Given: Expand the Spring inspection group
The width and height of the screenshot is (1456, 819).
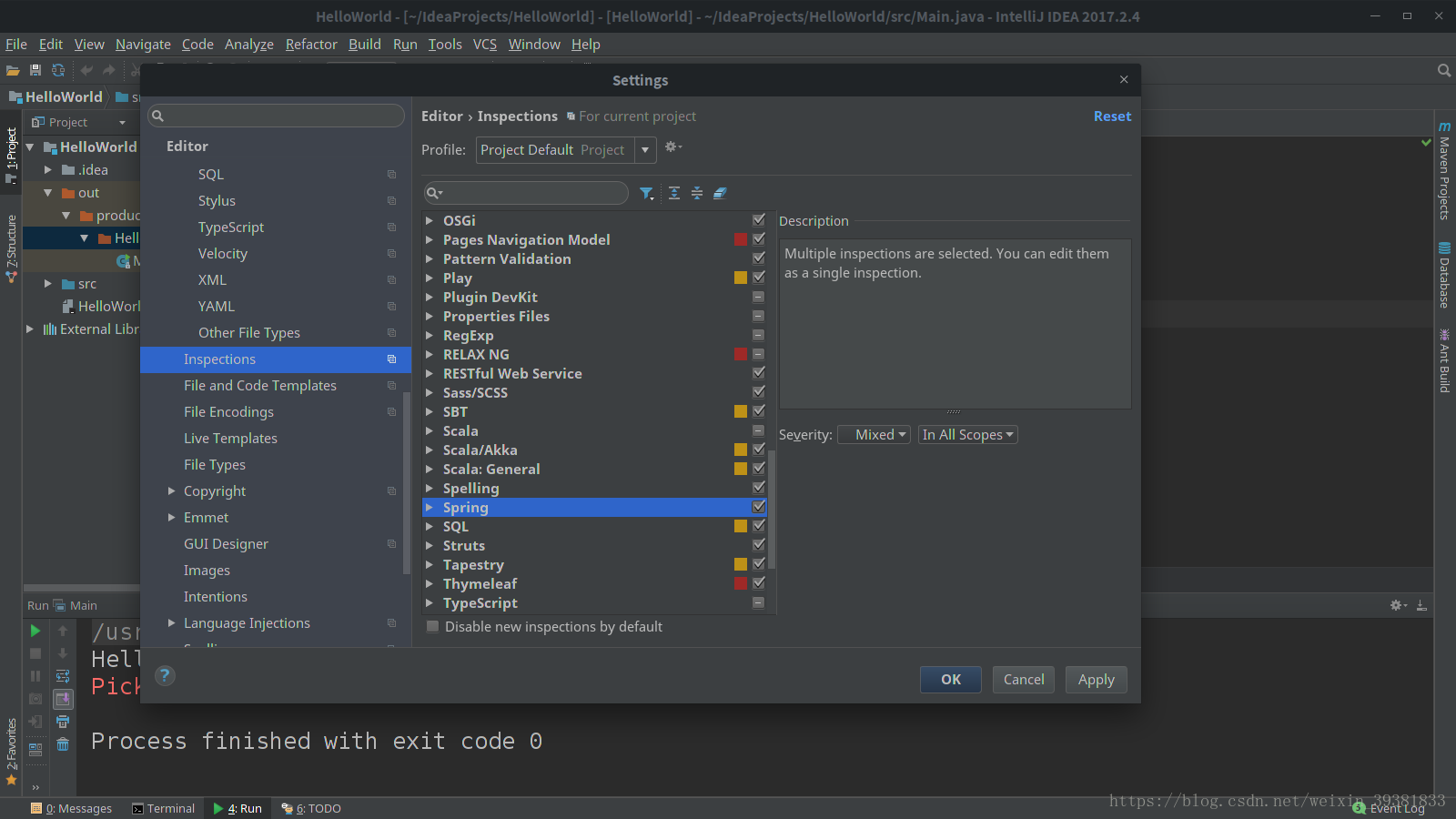Looking at the screenshot, I should coord(430,507).
